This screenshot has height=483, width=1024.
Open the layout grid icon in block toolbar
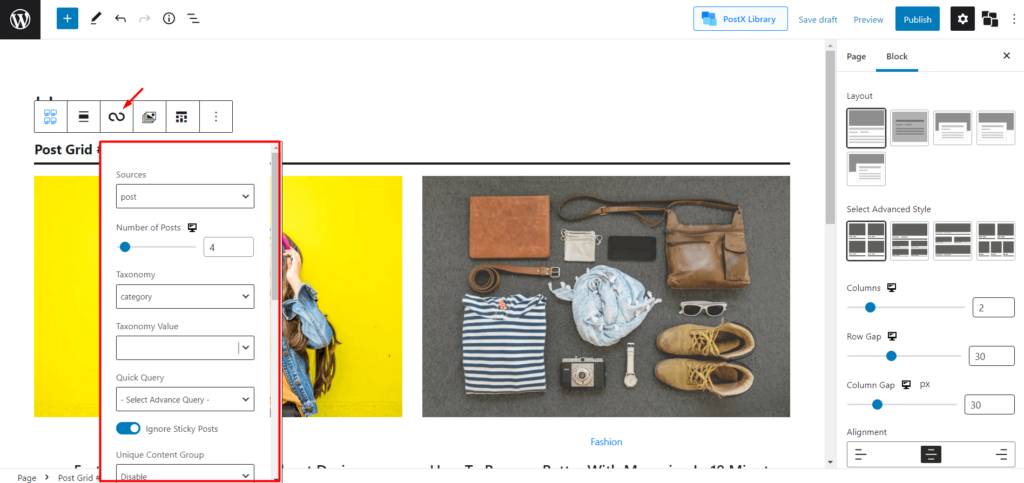pos(182,117)
